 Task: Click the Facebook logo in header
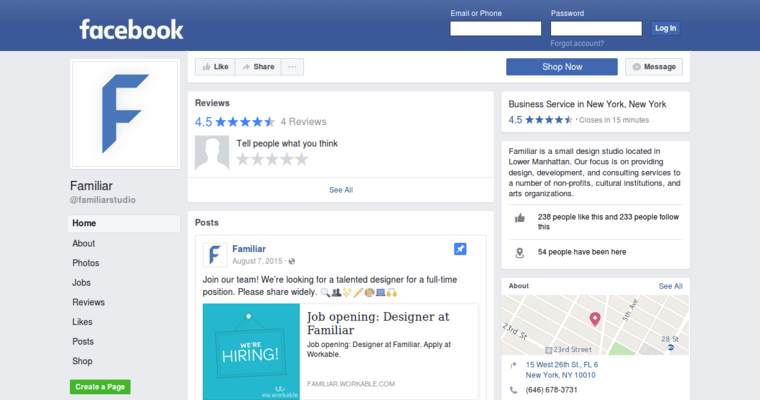[131, 29]
